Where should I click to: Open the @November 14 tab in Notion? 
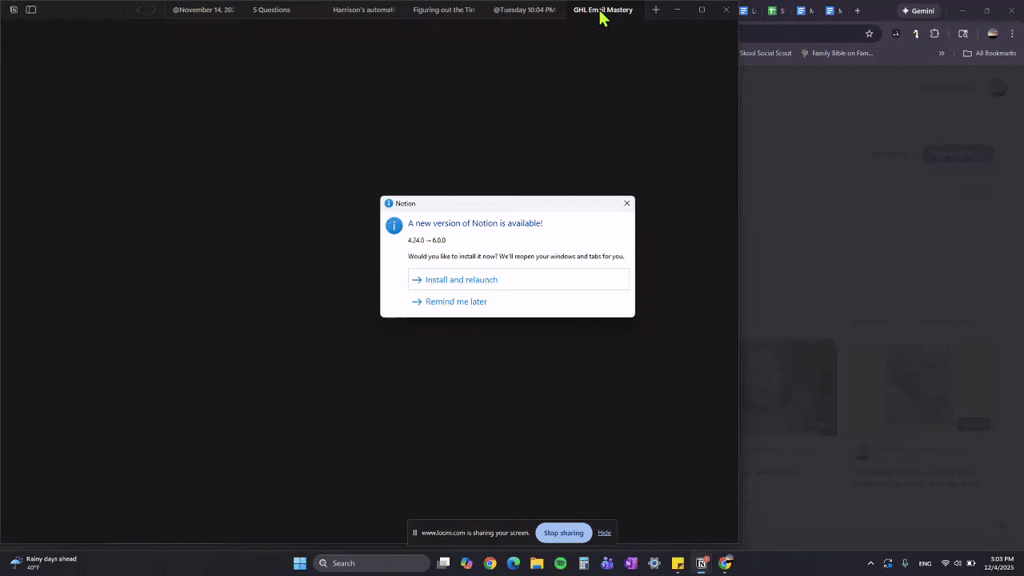pyautogui.click(x=203, y=10)
